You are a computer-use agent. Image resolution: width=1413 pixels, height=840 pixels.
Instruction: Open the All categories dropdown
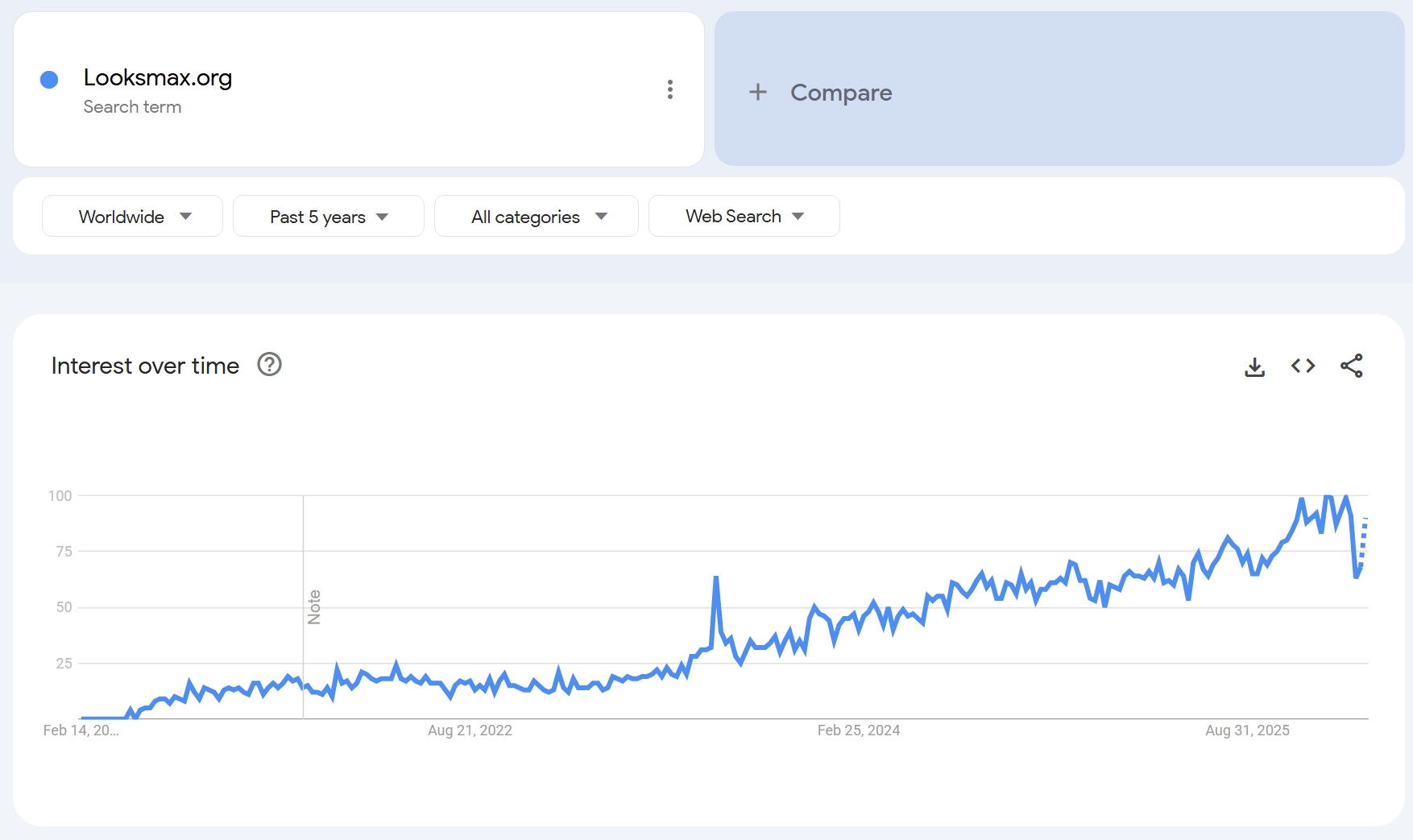point(536,216)
